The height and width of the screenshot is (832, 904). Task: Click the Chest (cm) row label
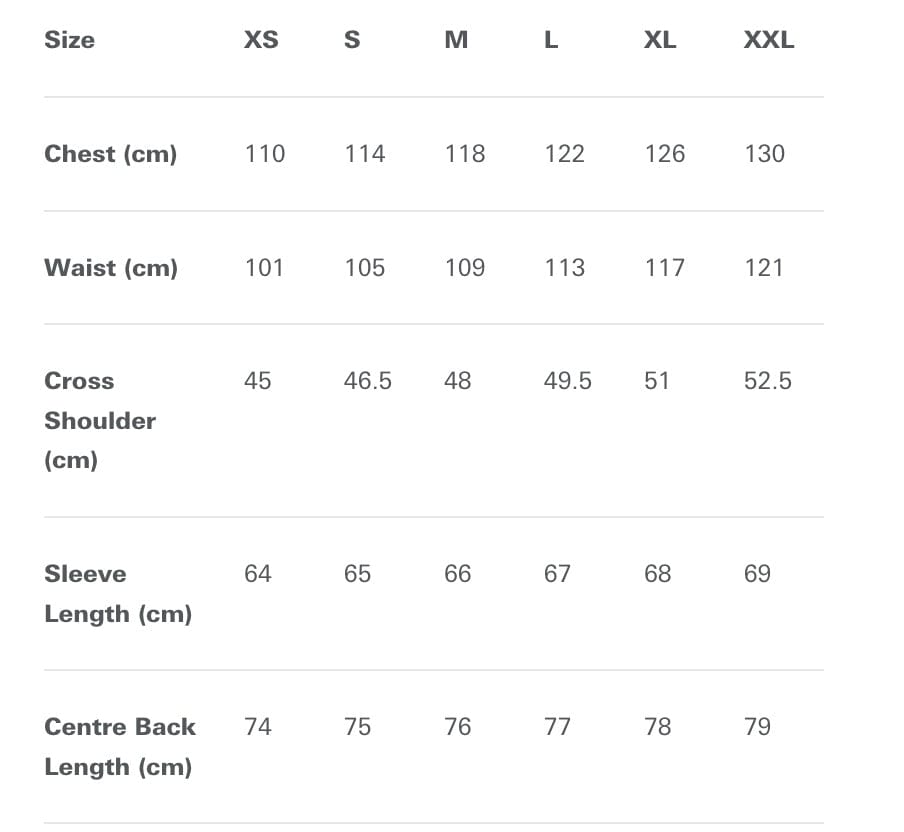pos(110,154)
